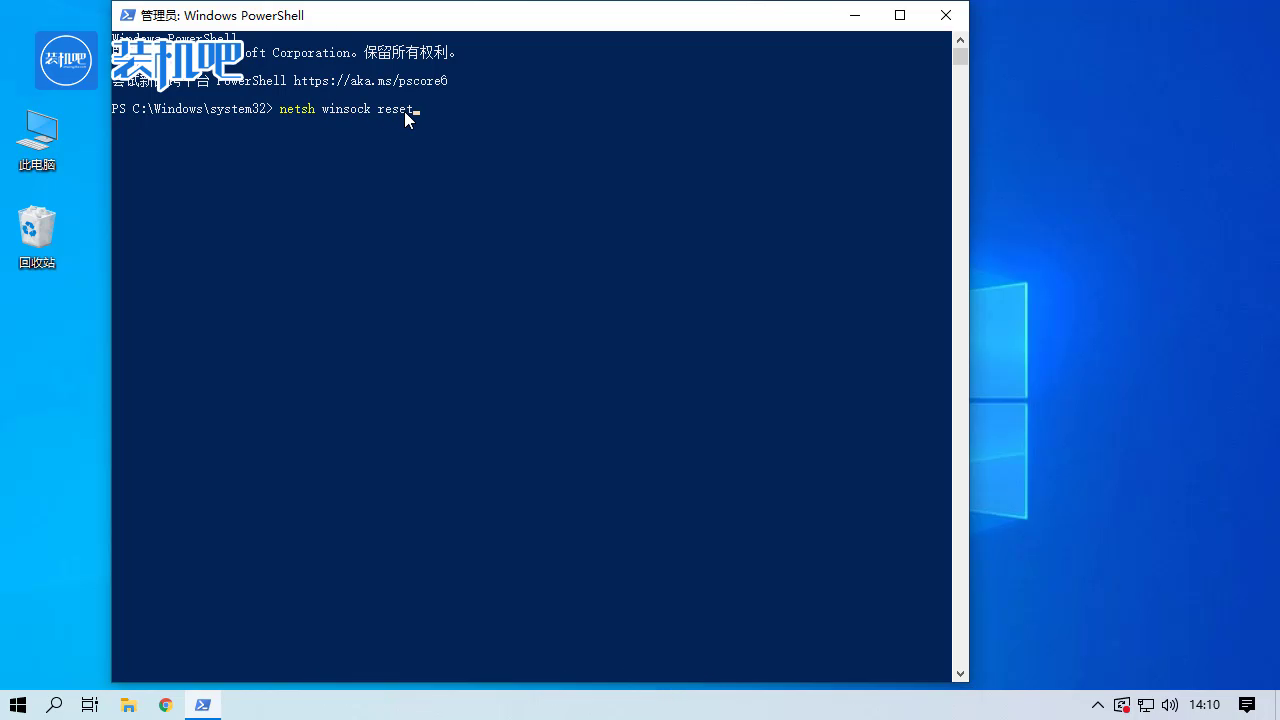Open 此电脑 desktop icon
Image resolution: width=1280 pixels, height=720 pixels.
point(37,141)
